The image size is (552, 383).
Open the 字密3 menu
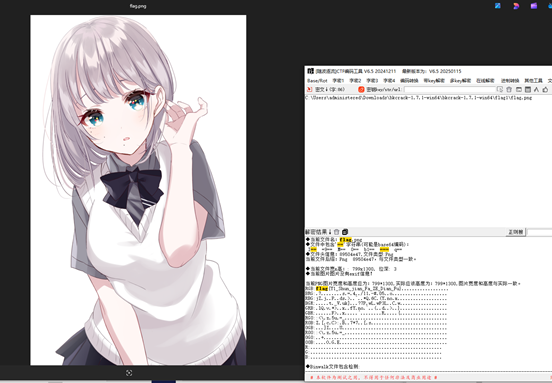[372, 81]
